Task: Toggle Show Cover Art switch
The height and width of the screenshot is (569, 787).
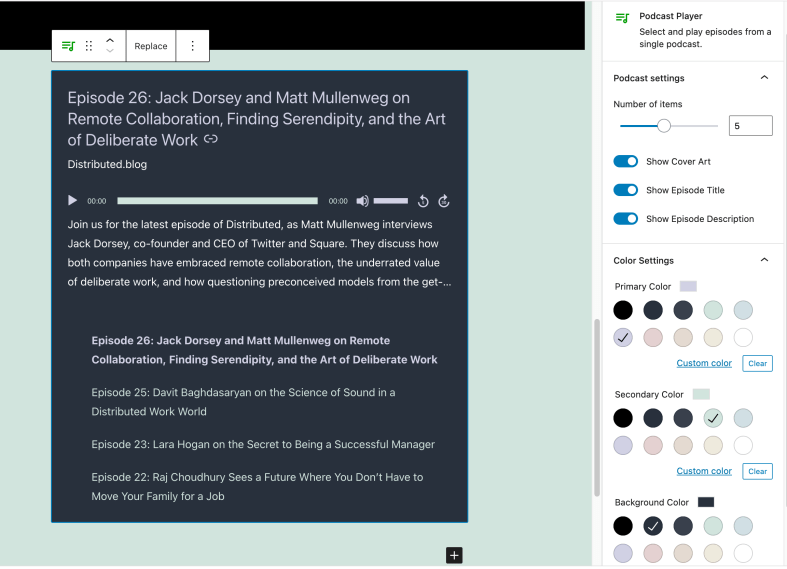Action: [x=626, y=161]
